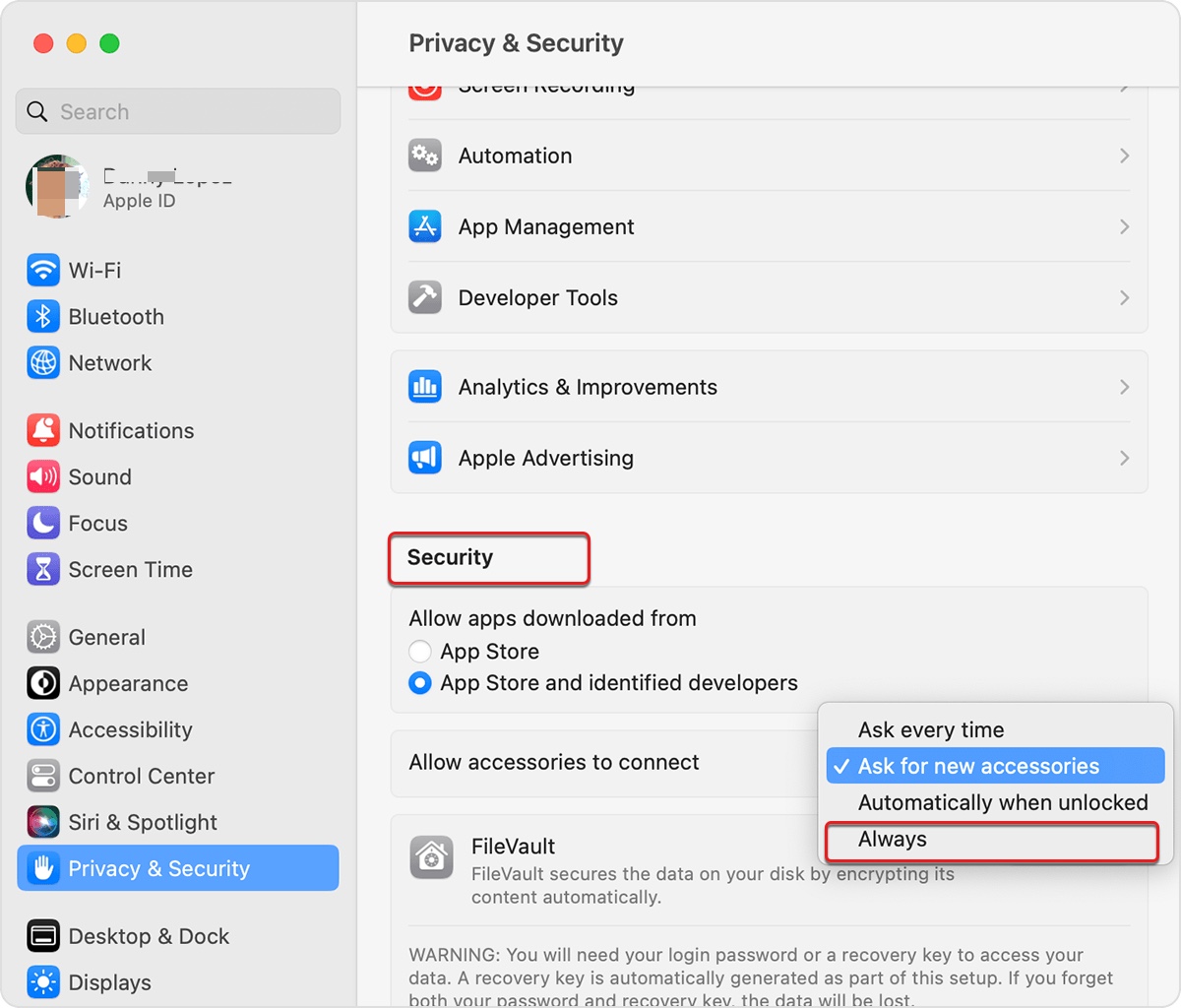The width and height of the screenshot is (1181, 1008).
Task: Enable the Always option for accessories
Action: 892,840
